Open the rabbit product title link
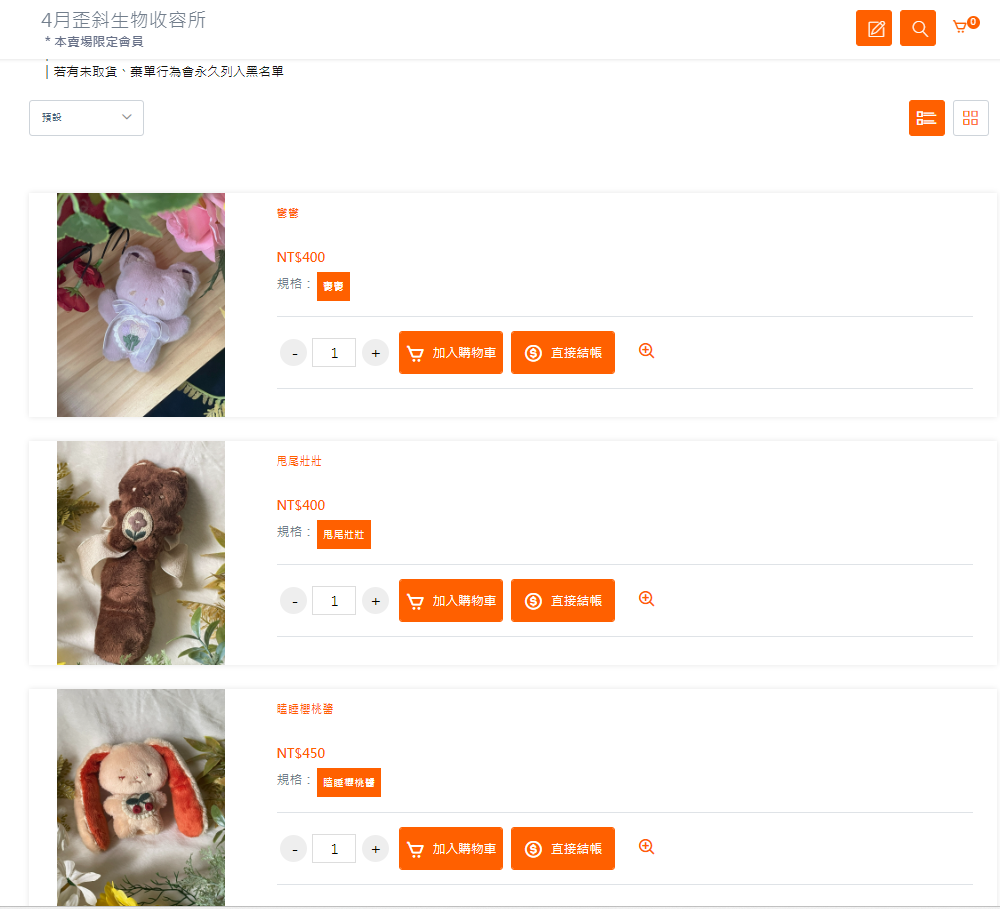Screen dimensions: 1000x909 click(305, 709)
